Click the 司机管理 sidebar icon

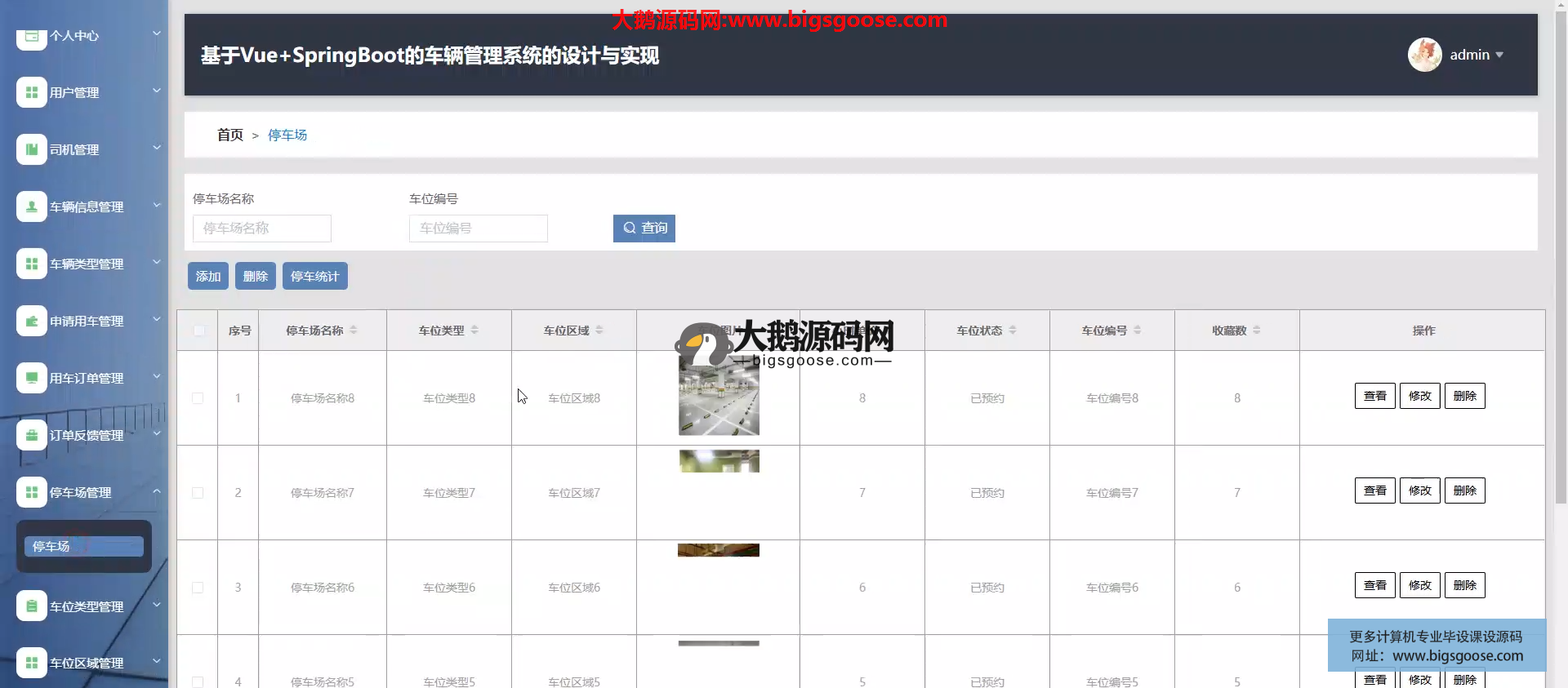click(31, 150)
